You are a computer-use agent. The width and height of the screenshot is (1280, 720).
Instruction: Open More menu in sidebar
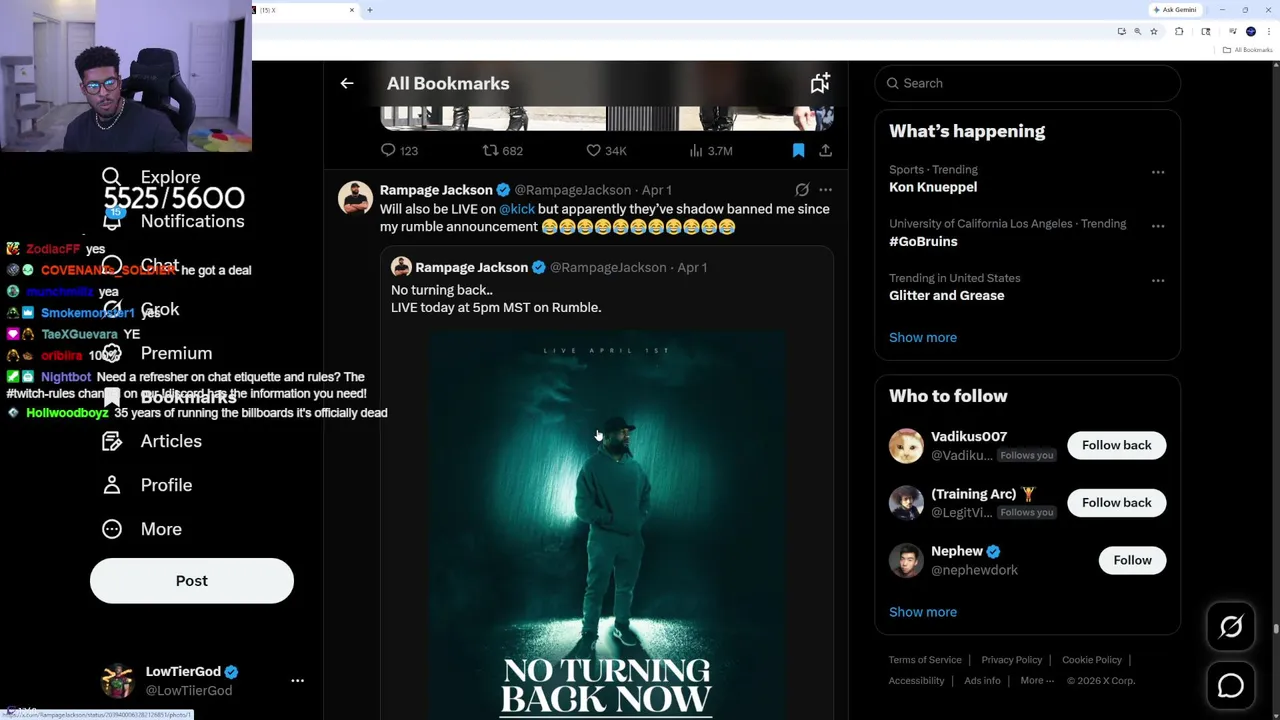click(142, 529)
